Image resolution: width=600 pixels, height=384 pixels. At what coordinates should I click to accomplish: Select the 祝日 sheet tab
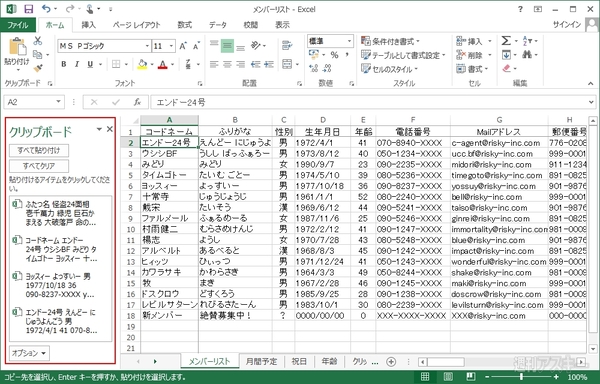(x=299, y=361)
